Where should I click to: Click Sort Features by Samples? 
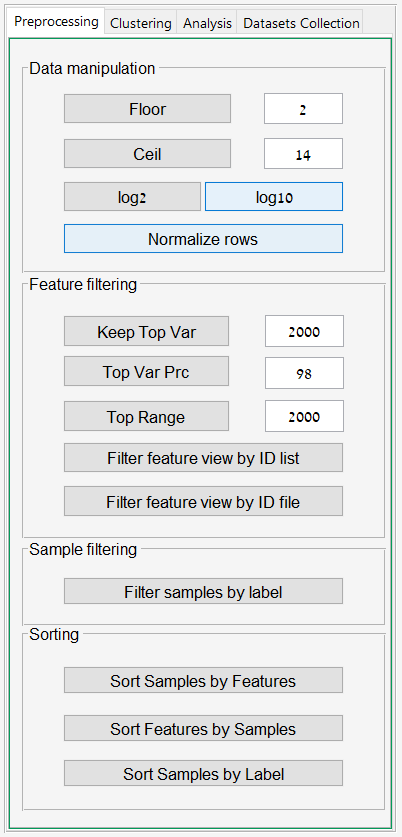pyautogui.click(x=203, y=728)
